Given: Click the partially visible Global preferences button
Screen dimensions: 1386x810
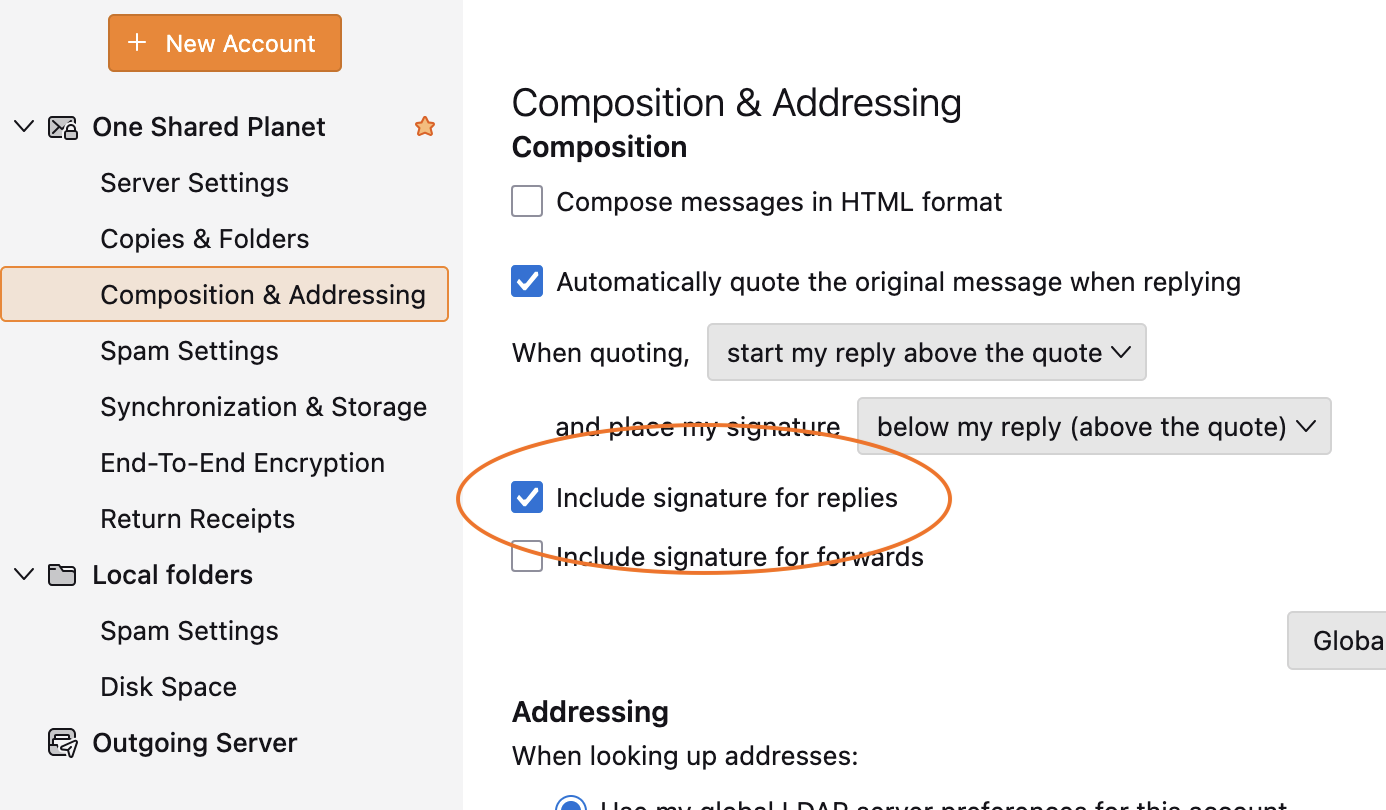Looking at the screenshot, I should pyautogui.click(x=1340, y=640).
